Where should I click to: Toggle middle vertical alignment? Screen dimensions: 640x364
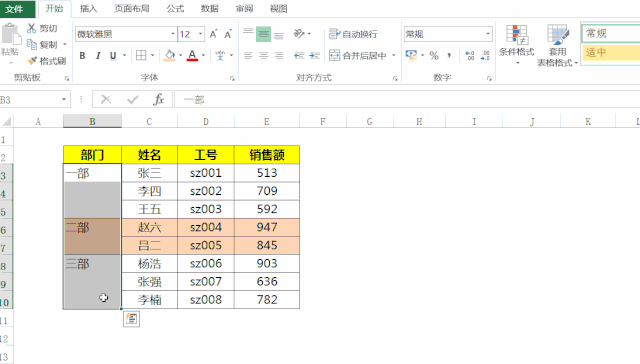tap(263, 34)
